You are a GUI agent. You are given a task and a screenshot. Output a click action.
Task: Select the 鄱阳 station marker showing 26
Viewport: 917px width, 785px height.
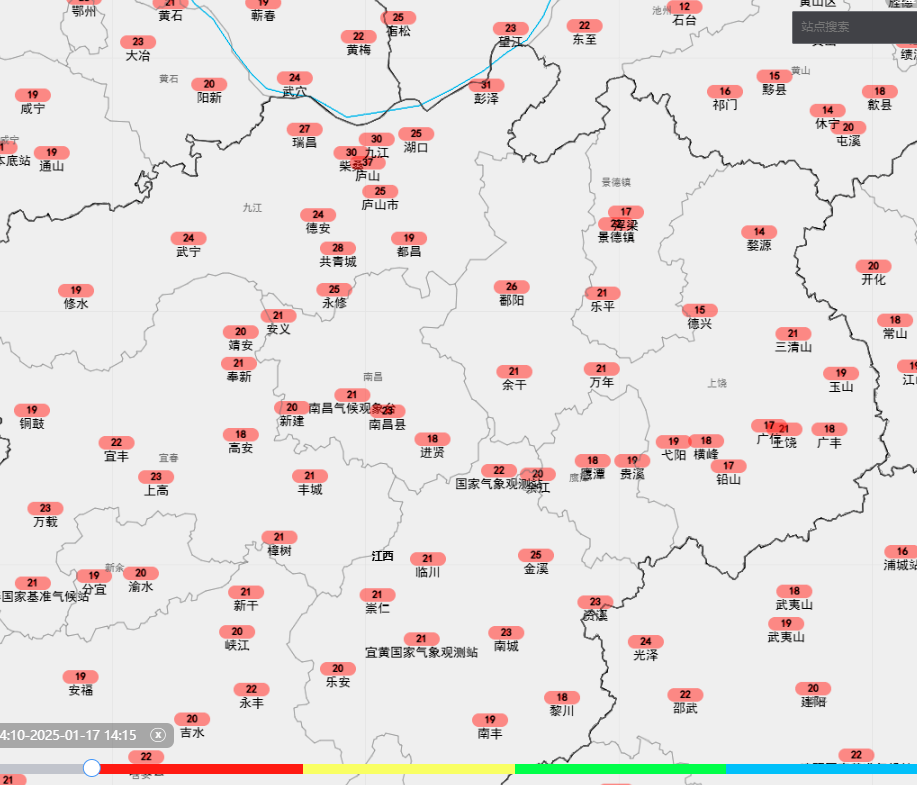tap(511, 287)
